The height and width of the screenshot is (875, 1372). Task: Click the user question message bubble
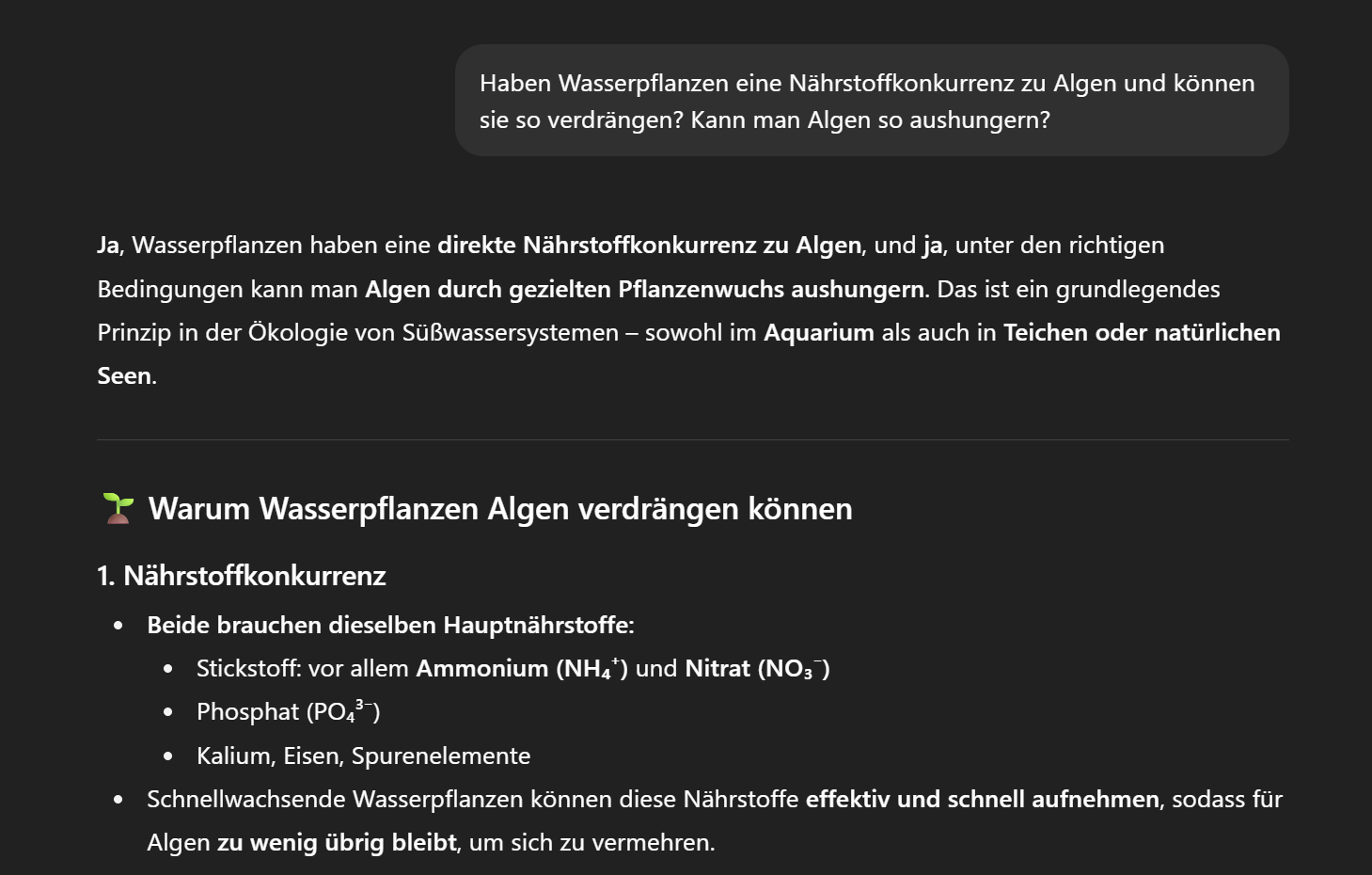click(x=872, y=101)
